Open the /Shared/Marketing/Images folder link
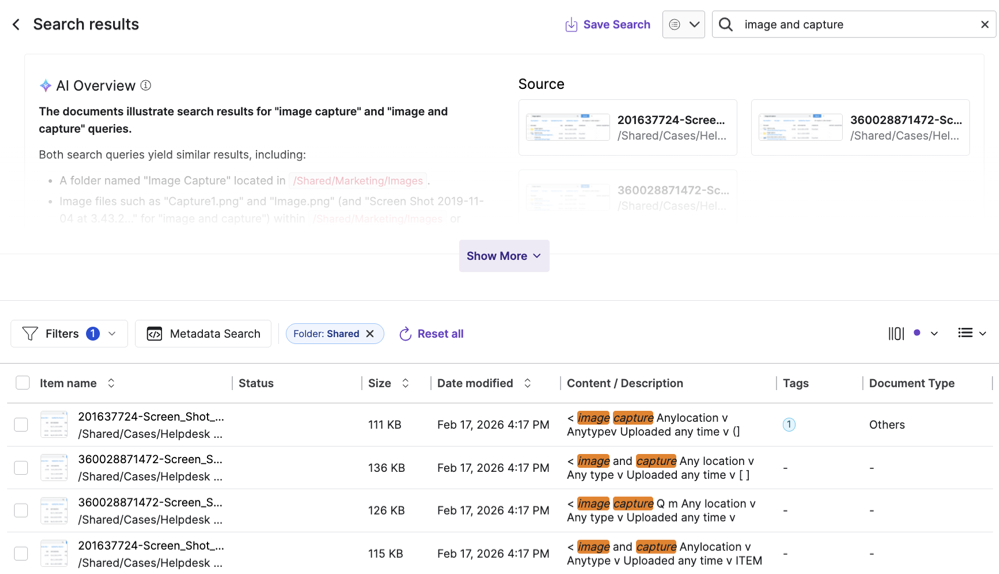The image size is (999, 574). (x=358, y=181)
